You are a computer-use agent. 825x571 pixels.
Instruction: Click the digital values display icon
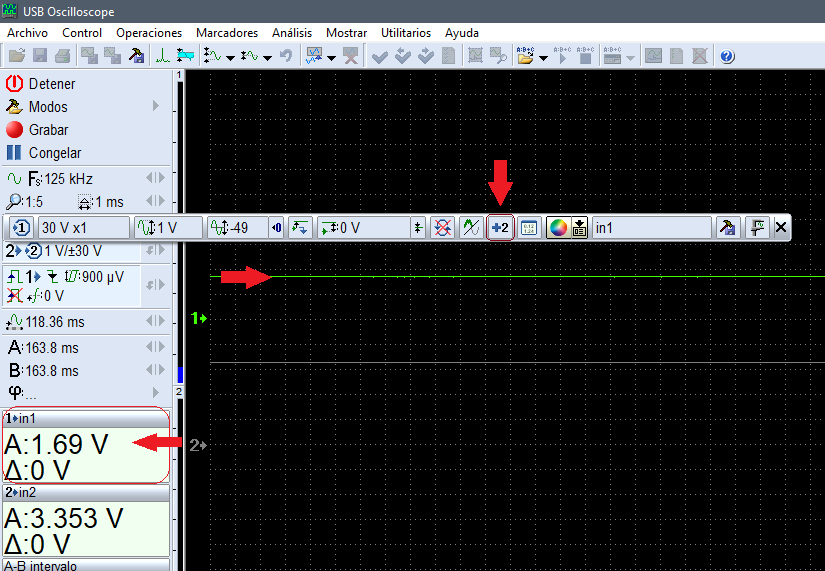(x=529, y=228)
